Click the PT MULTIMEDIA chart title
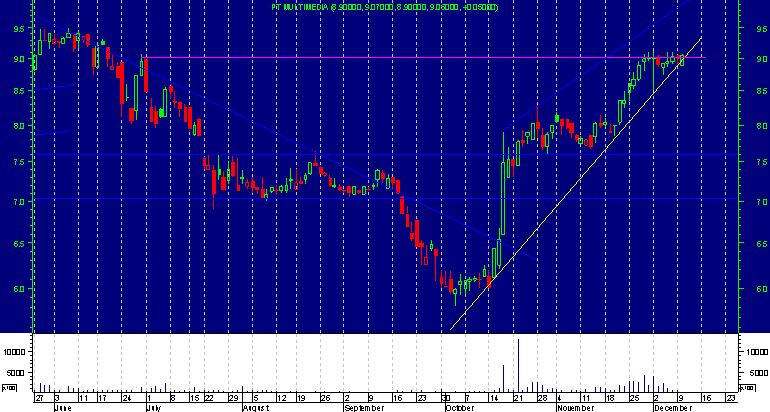The image size is (770, 412). pyautogui.click(x=385, y=7)
